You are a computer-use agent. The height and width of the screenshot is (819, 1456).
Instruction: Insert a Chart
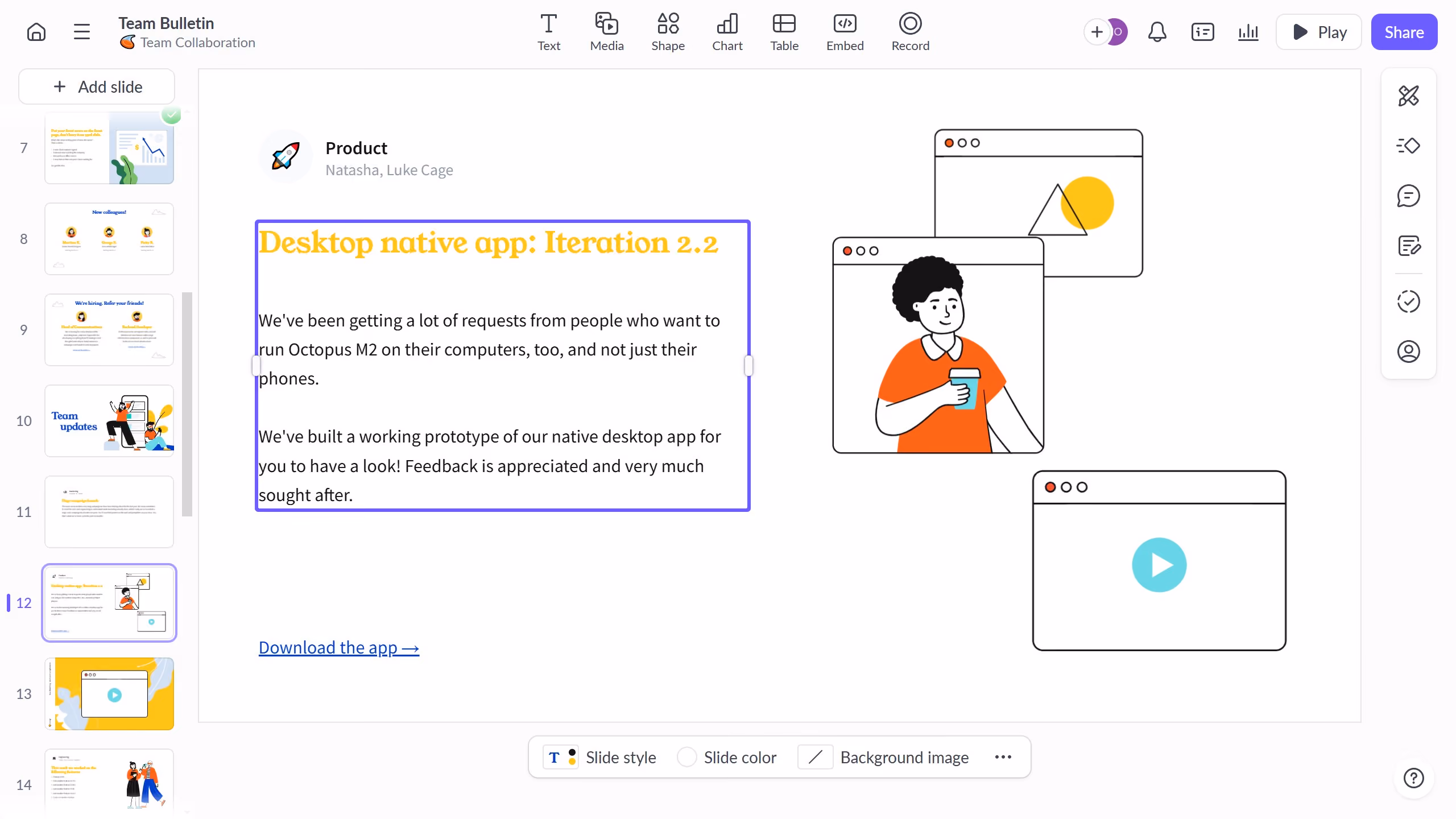[x=727, y=32]
